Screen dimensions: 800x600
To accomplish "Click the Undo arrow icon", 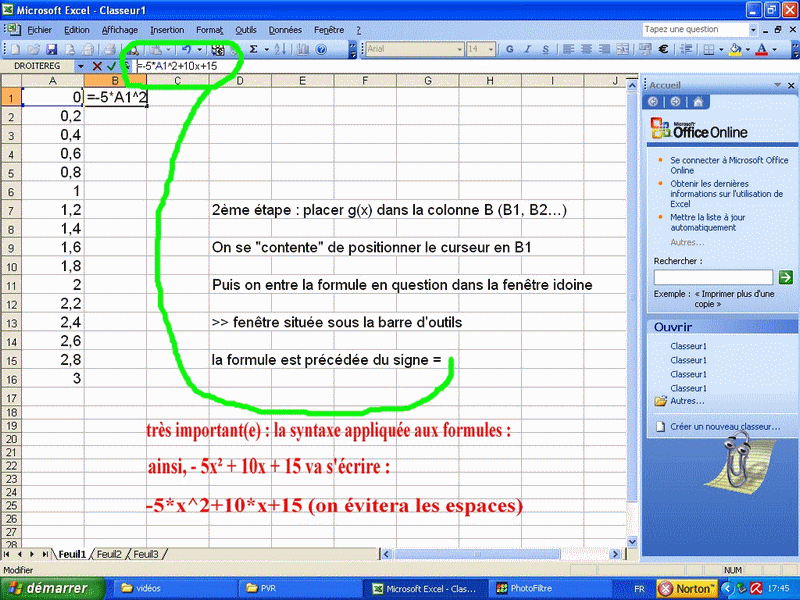I will [186, 49].
